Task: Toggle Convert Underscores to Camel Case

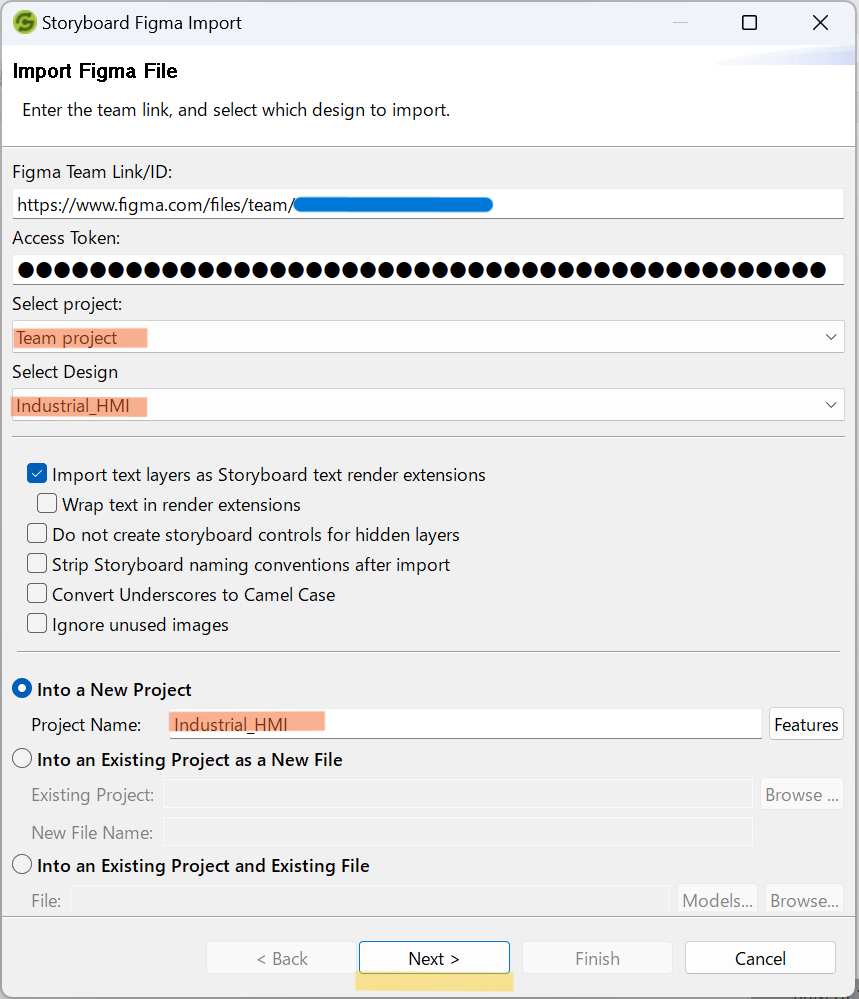Action: 37,594
